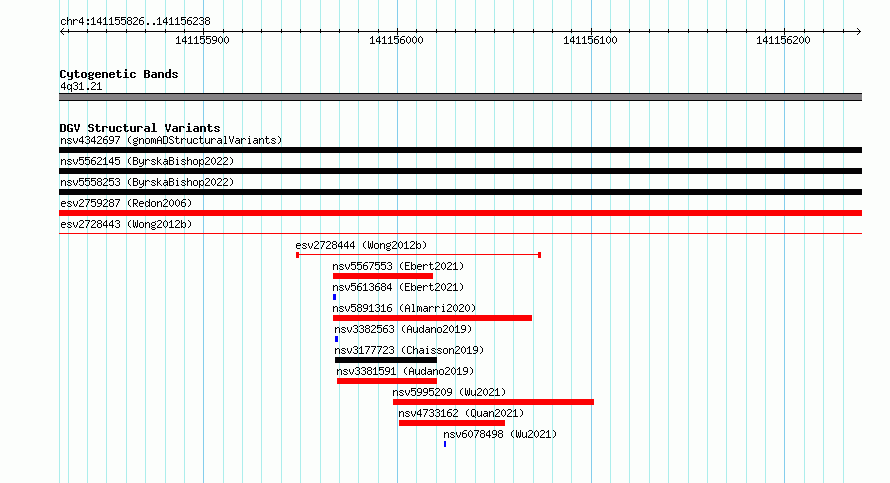Click the thin red line below esv2728443

point(460,233)
